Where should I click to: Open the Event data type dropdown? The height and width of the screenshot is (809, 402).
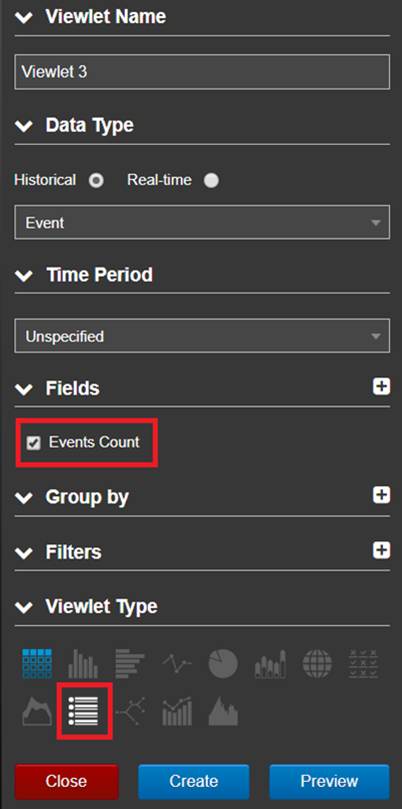[x=202, y=222]
